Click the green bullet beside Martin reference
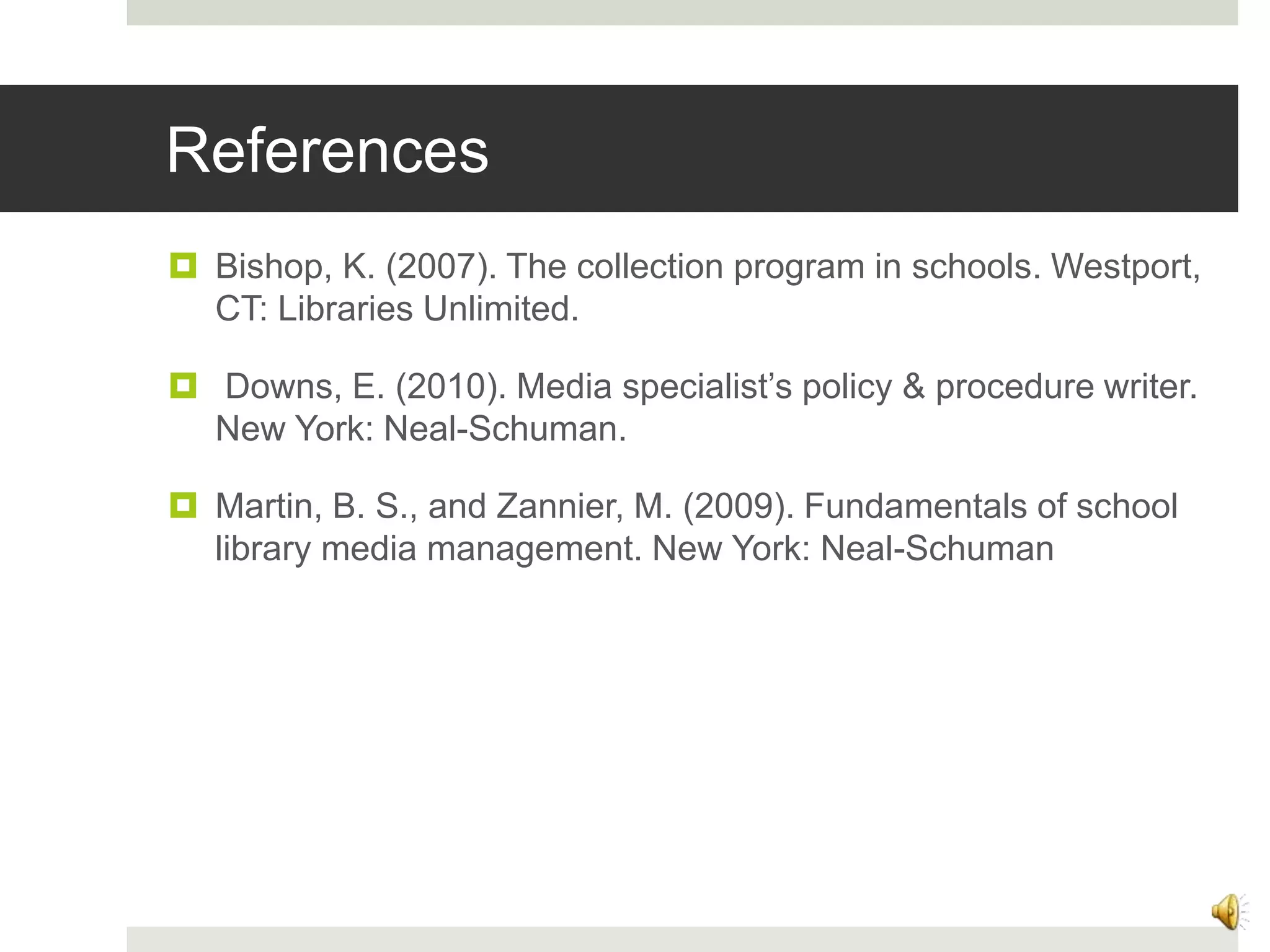This screenshot has width=1270, height=952. click(183, 505)
